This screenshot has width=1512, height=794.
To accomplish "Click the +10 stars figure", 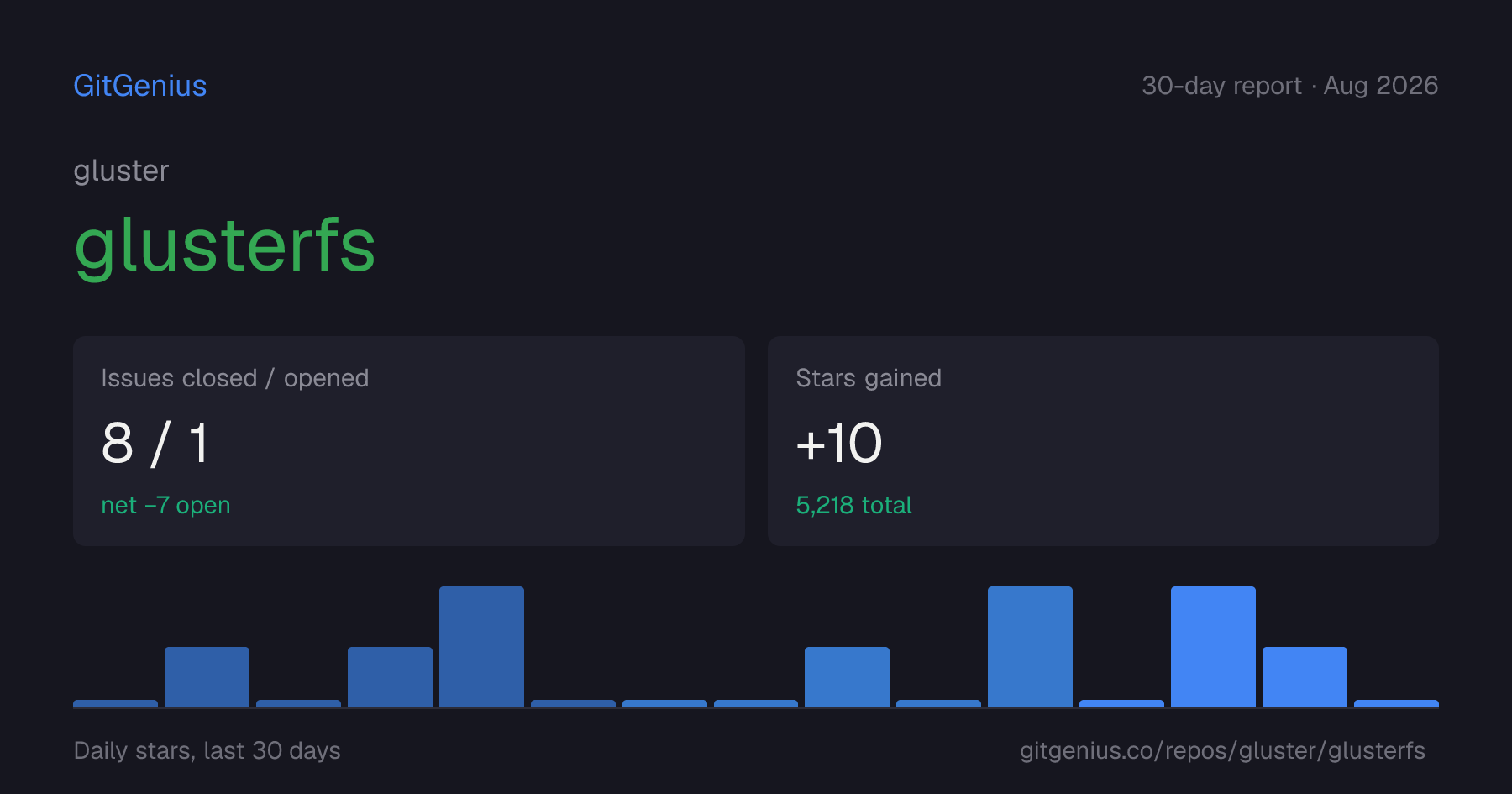I will point(839,443).
